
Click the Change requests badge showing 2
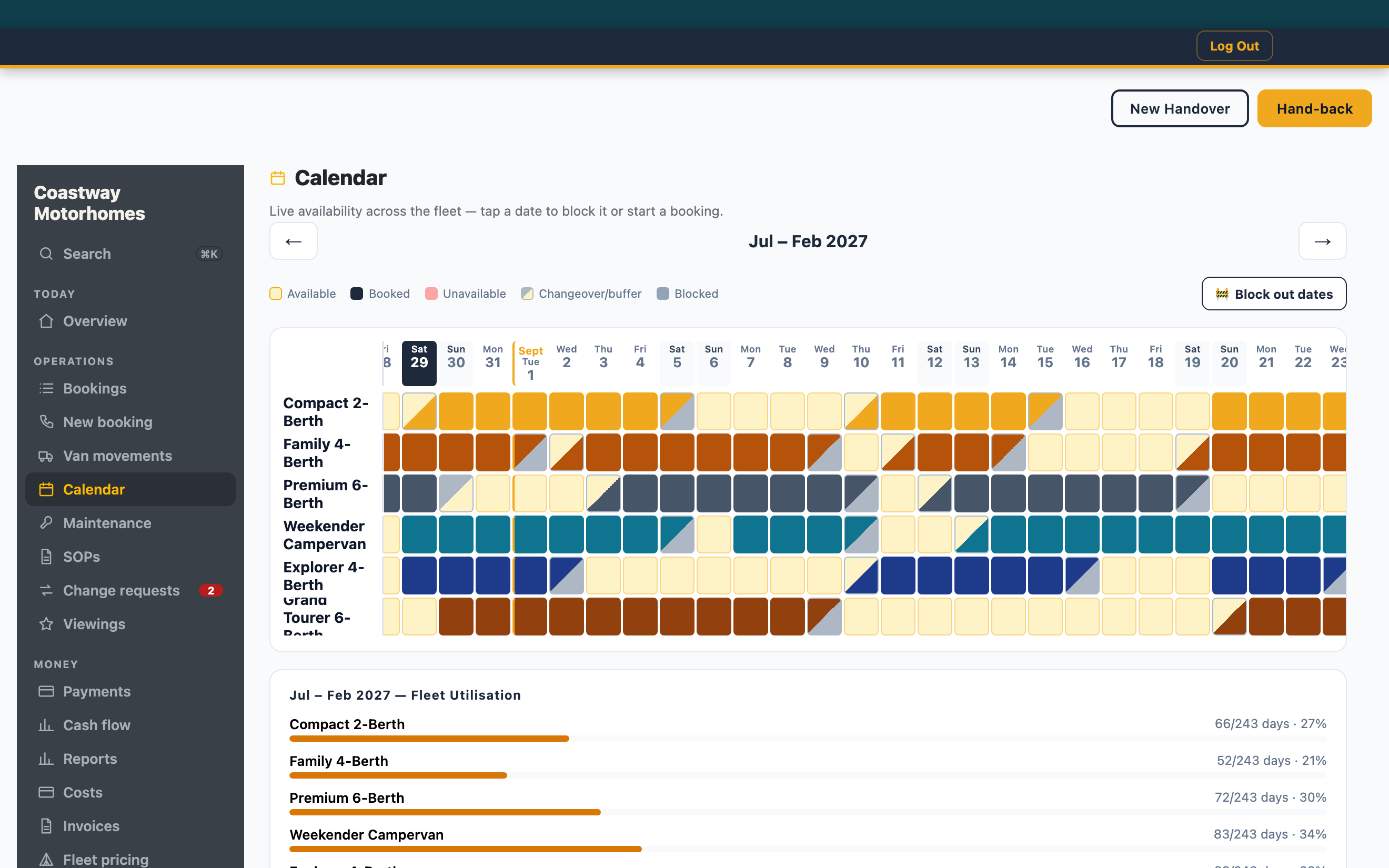[210, 590]
